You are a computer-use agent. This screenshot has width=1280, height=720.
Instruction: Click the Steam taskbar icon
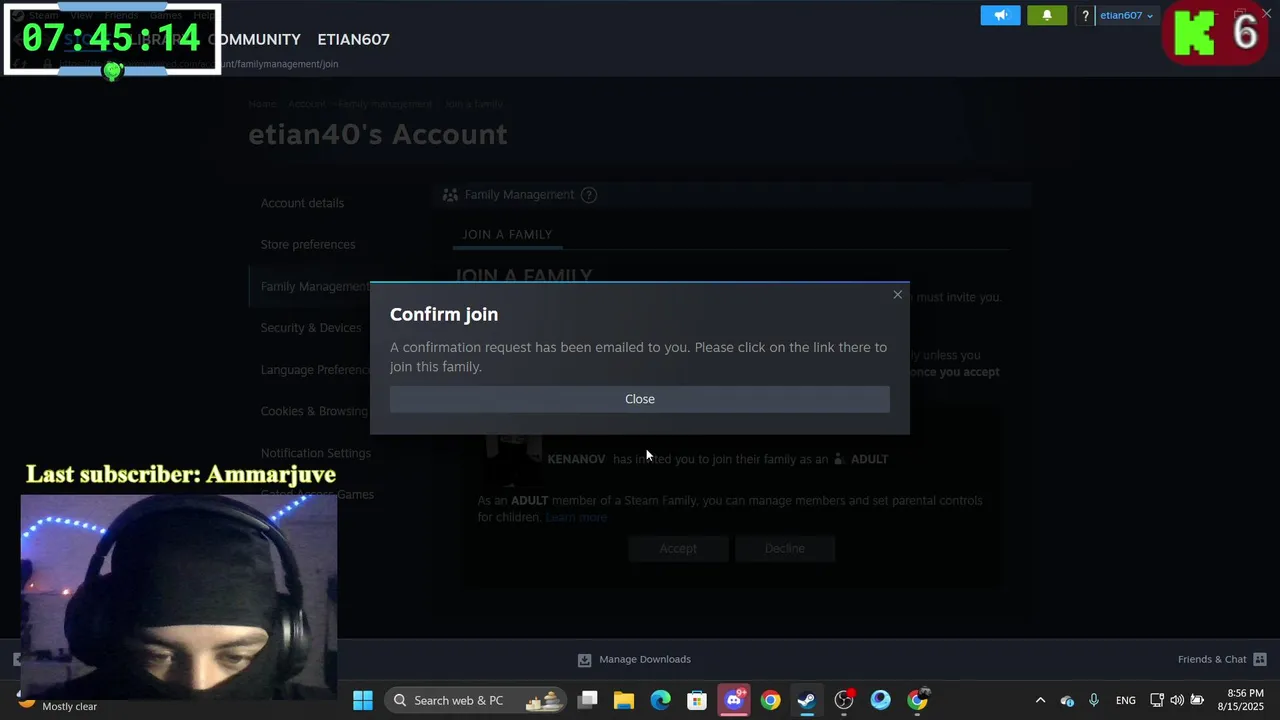[806, 700]
